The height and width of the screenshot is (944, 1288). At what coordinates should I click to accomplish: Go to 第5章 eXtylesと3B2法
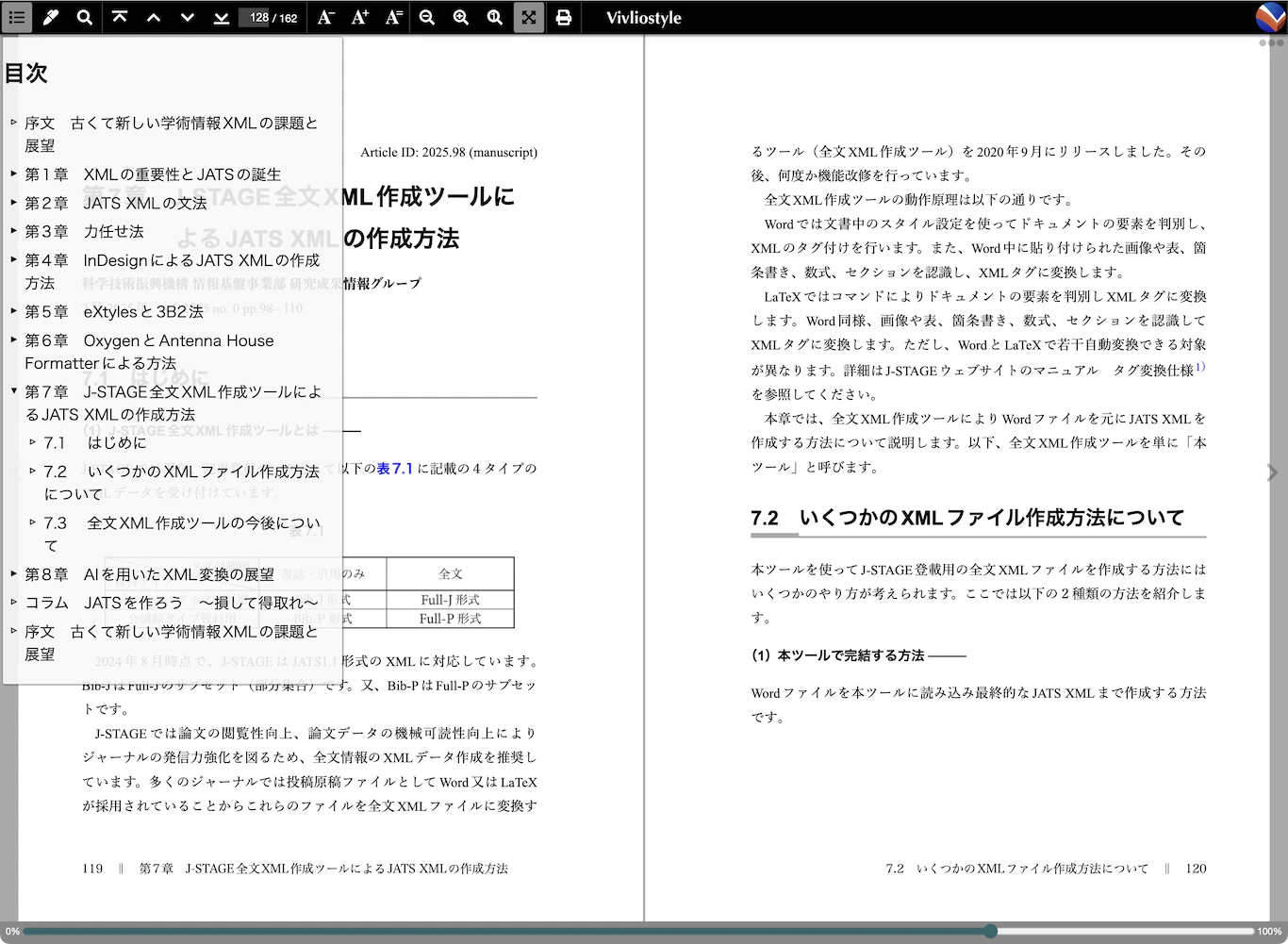[114, 311]
